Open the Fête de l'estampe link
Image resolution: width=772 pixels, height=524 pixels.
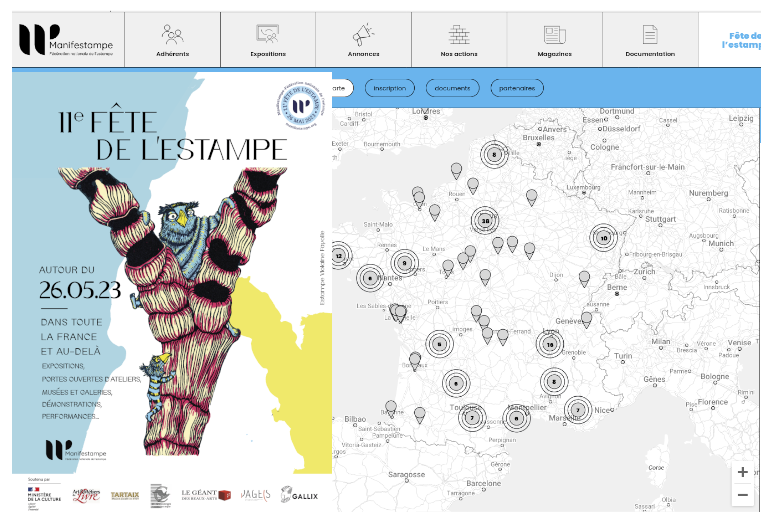[x=741, y=40]
